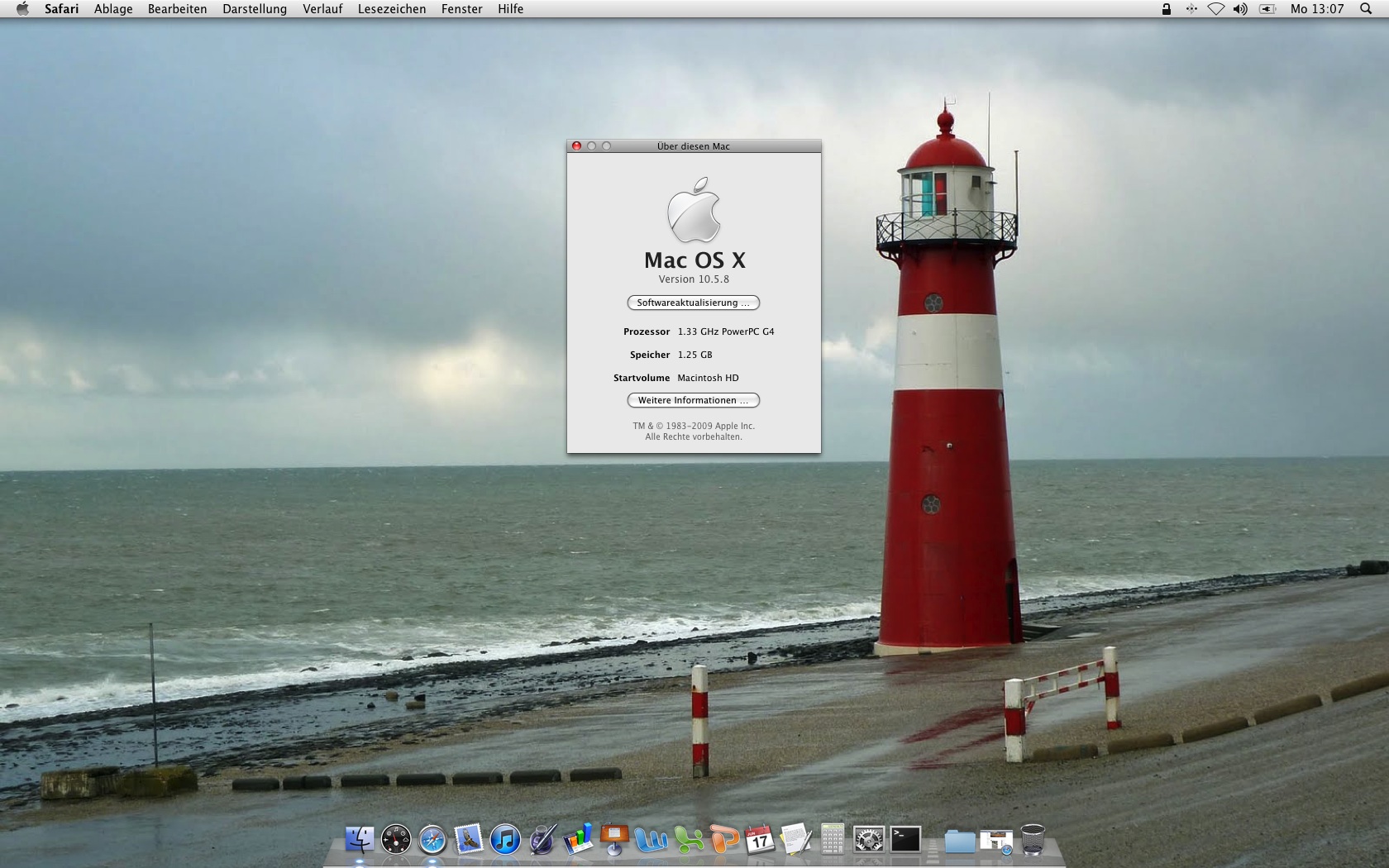Close the Über diesen Mac window
This screenshot has height=868, width=1389.
coord(576,146)
